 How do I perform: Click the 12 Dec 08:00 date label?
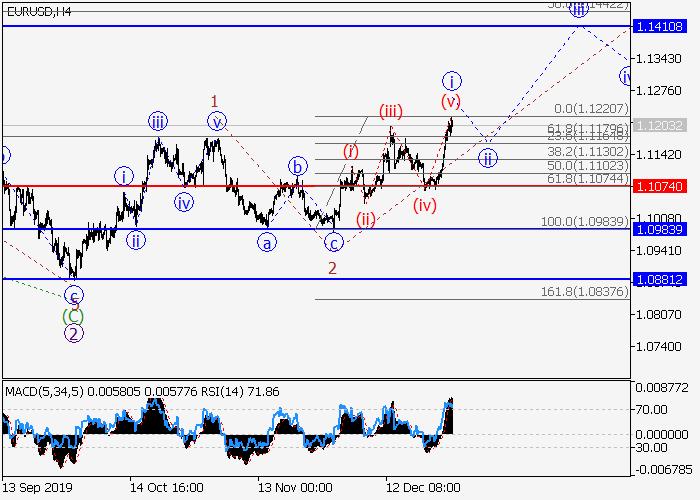point(423,487)
